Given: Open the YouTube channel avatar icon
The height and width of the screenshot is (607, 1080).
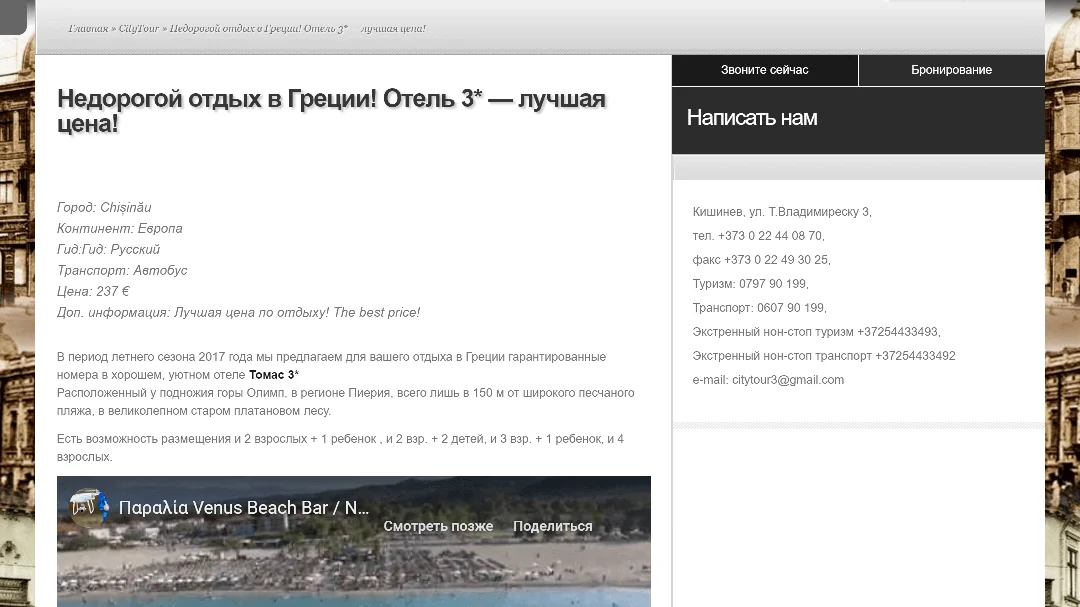Looking at the screenshot, I should [x=89, y=507].
